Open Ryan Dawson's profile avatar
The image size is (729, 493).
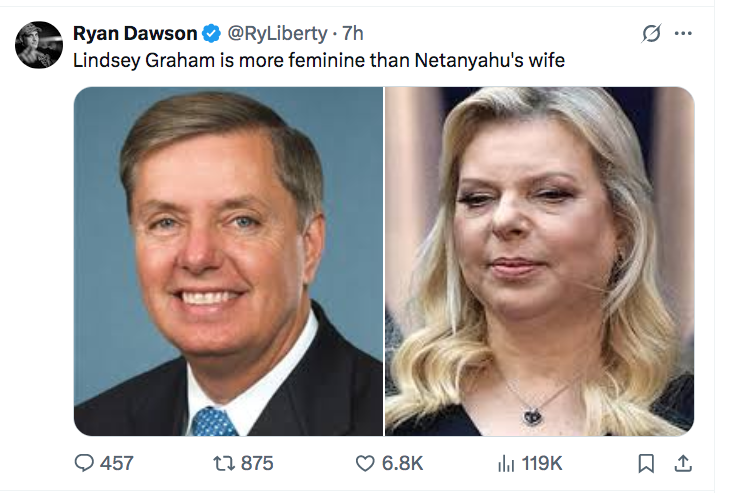click(39, 44)
